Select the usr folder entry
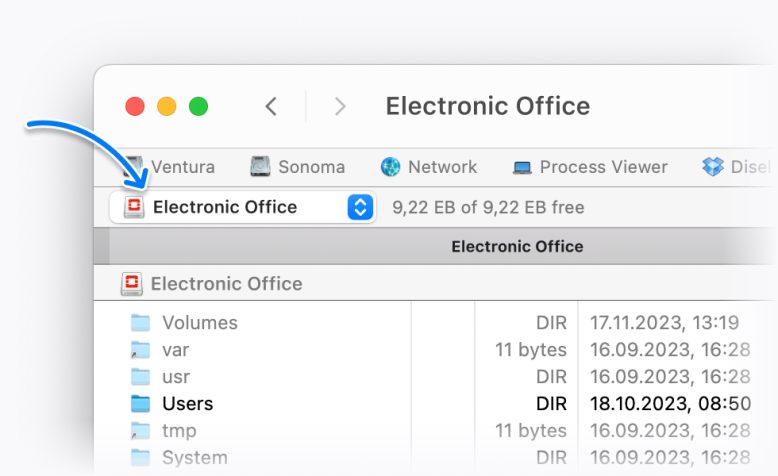The width and height of the screenshot is (778, 476). coord(175,377)
